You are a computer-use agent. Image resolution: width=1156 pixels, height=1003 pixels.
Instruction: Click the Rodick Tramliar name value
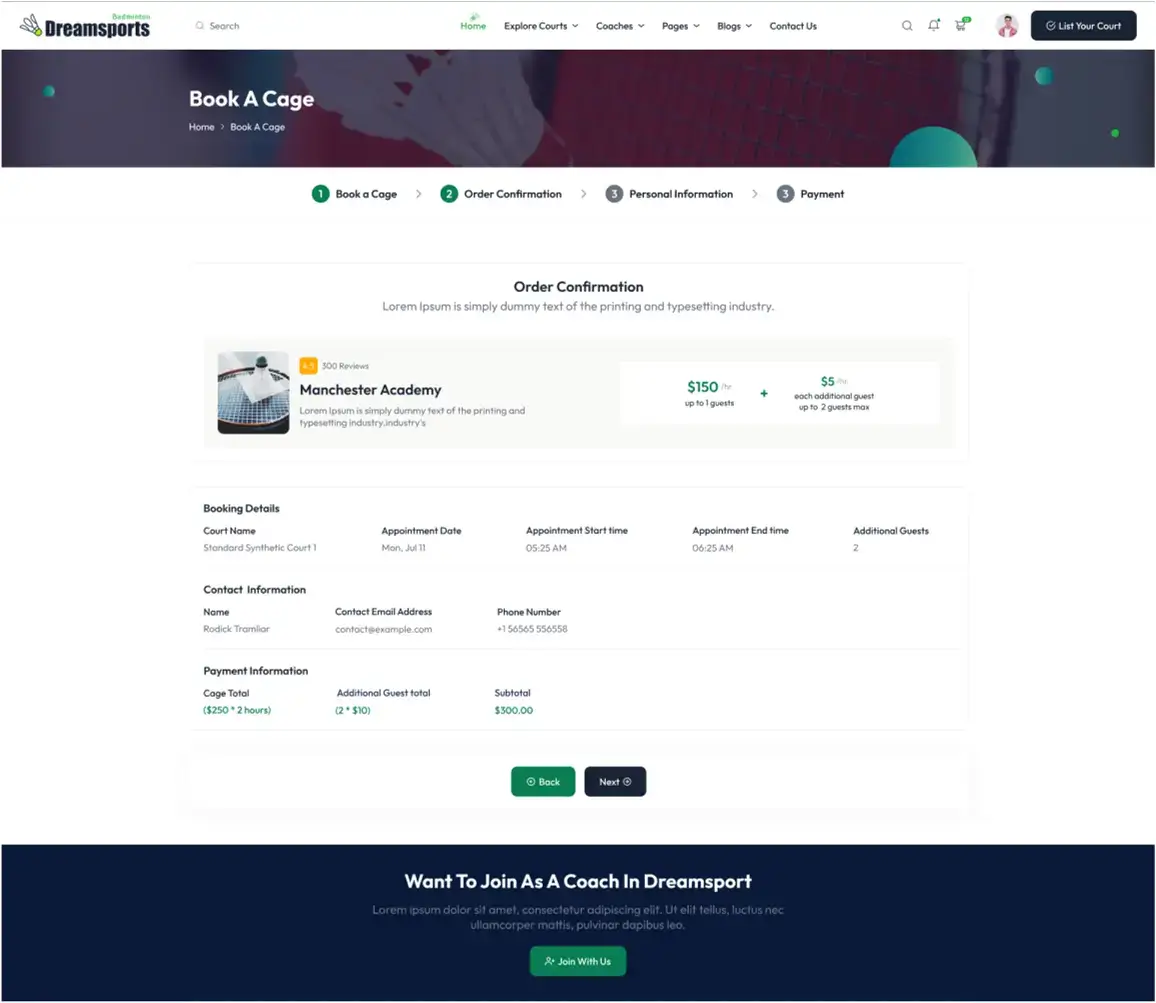[x=237, y=629]
